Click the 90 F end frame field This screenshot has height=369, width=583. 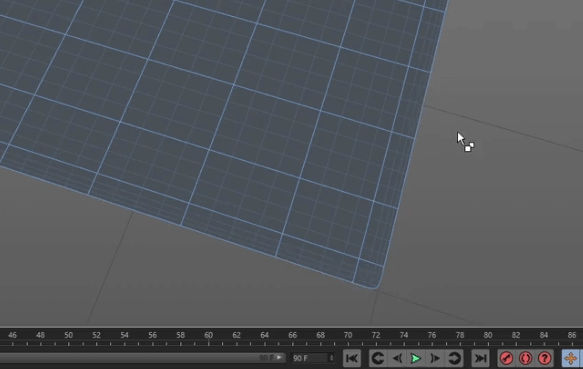coord(310,358)
